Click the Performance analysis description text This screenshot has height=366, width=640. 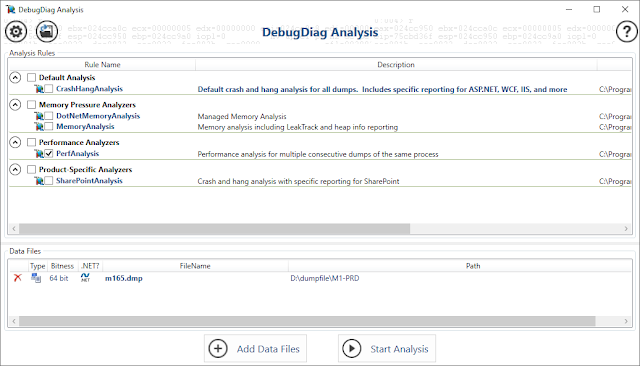point(318,154)
